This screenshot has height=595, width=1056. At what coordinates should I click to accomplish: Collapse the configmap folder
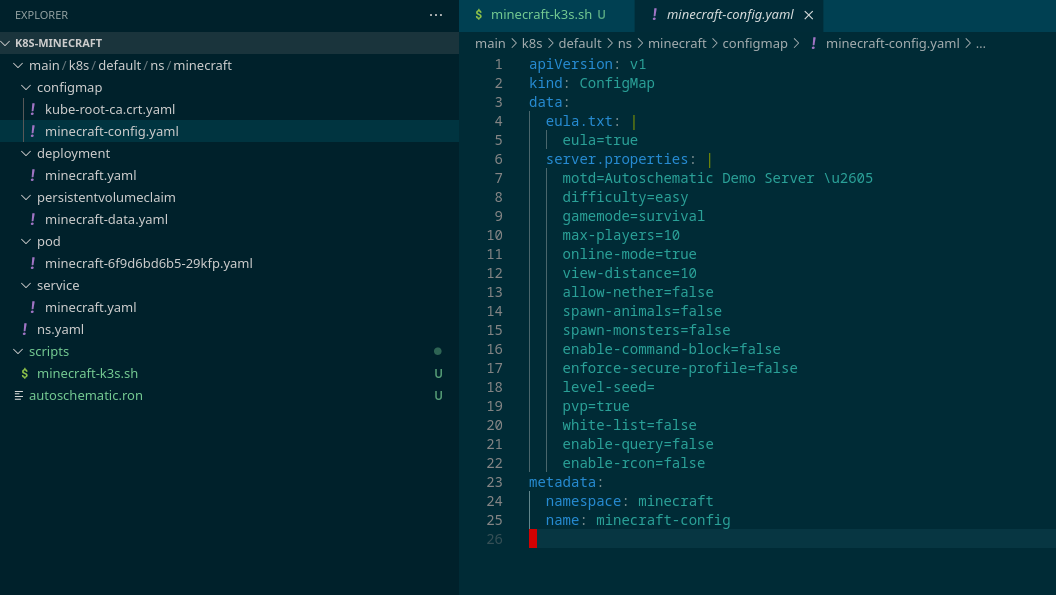(26, 87)
